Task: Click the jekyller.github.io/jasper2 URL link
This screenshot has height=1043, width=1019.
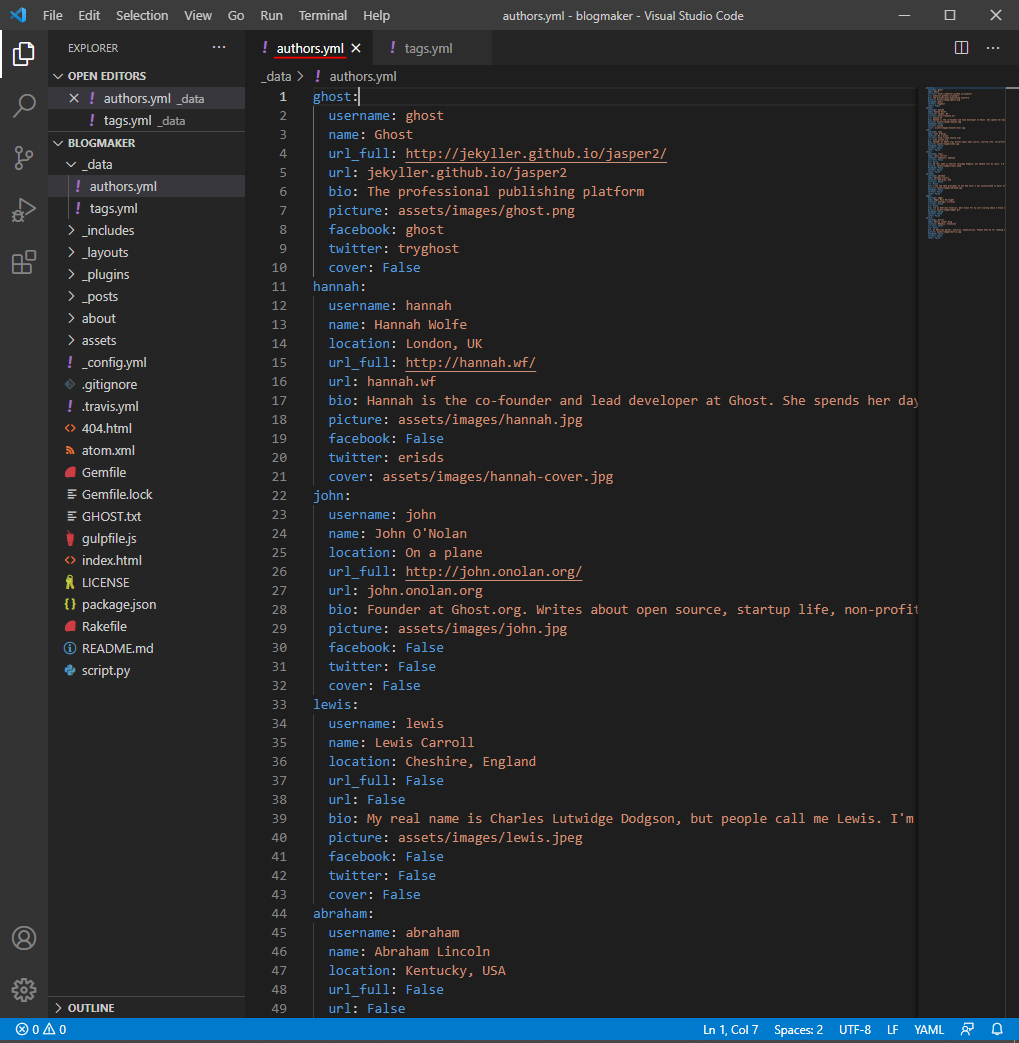Action: (535, 154)
